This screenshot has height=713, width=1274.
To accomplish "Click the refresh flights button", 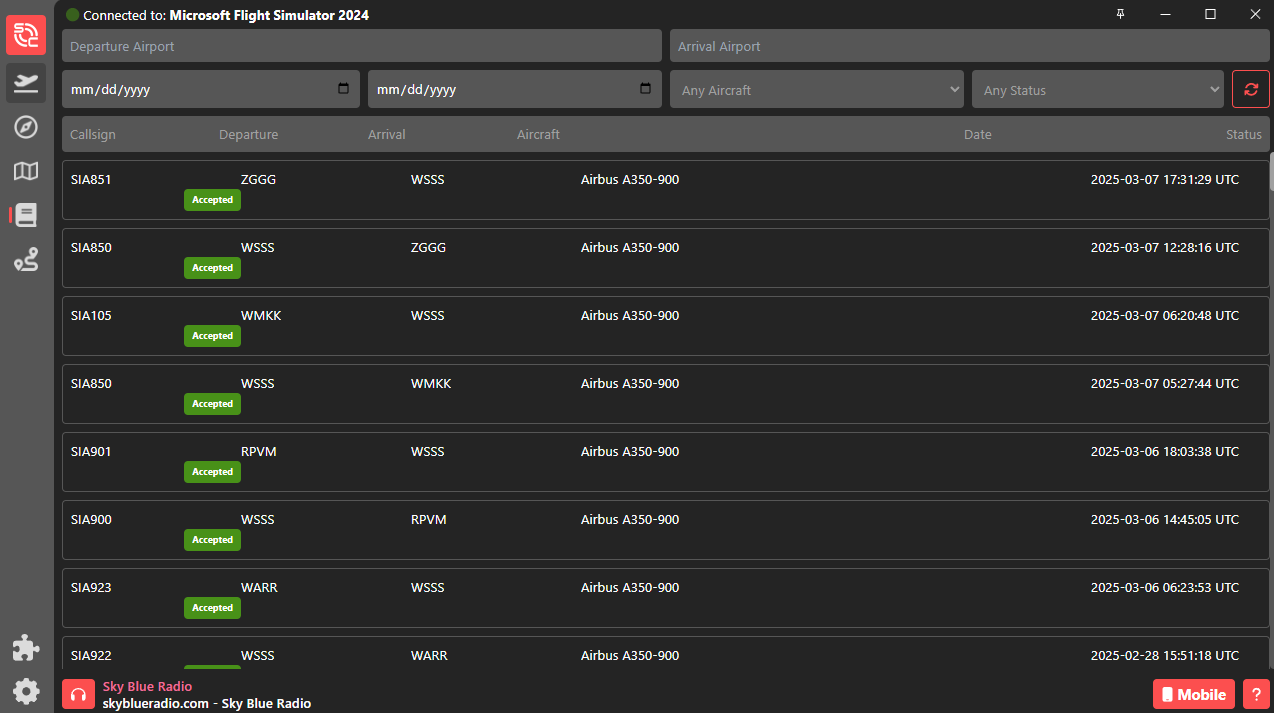I will pos(1250,89).
